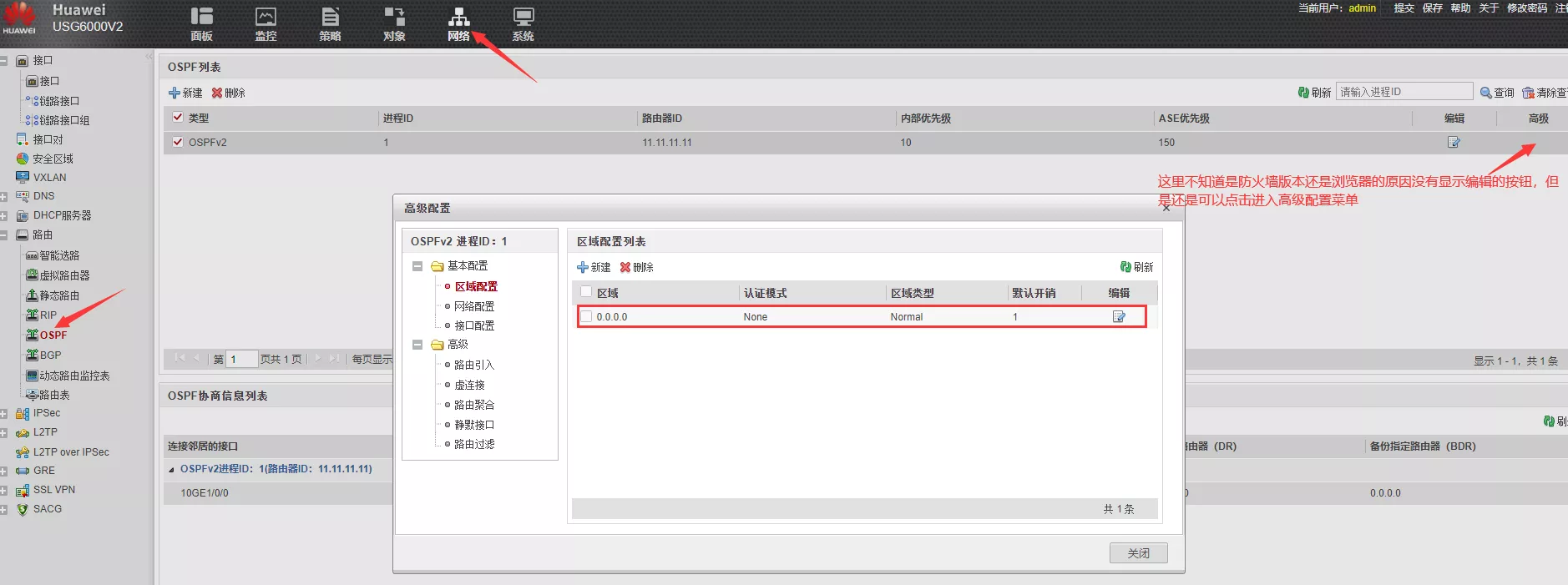The image size is (1568, 585).
Task: Open the 网络 (Network) top navigation icon
Action: tap(458, 23)
